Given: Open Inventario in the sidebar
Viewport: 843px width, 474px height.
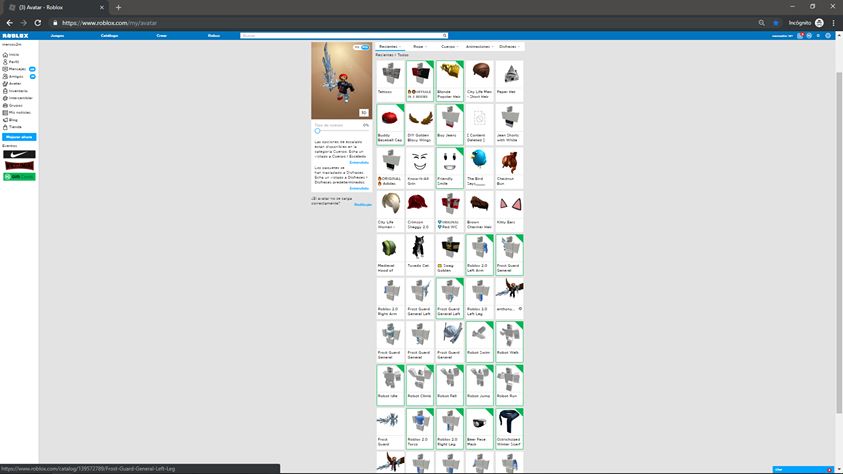Looking at the screenshot, I should pyautogui.click(x=15, y=91).
